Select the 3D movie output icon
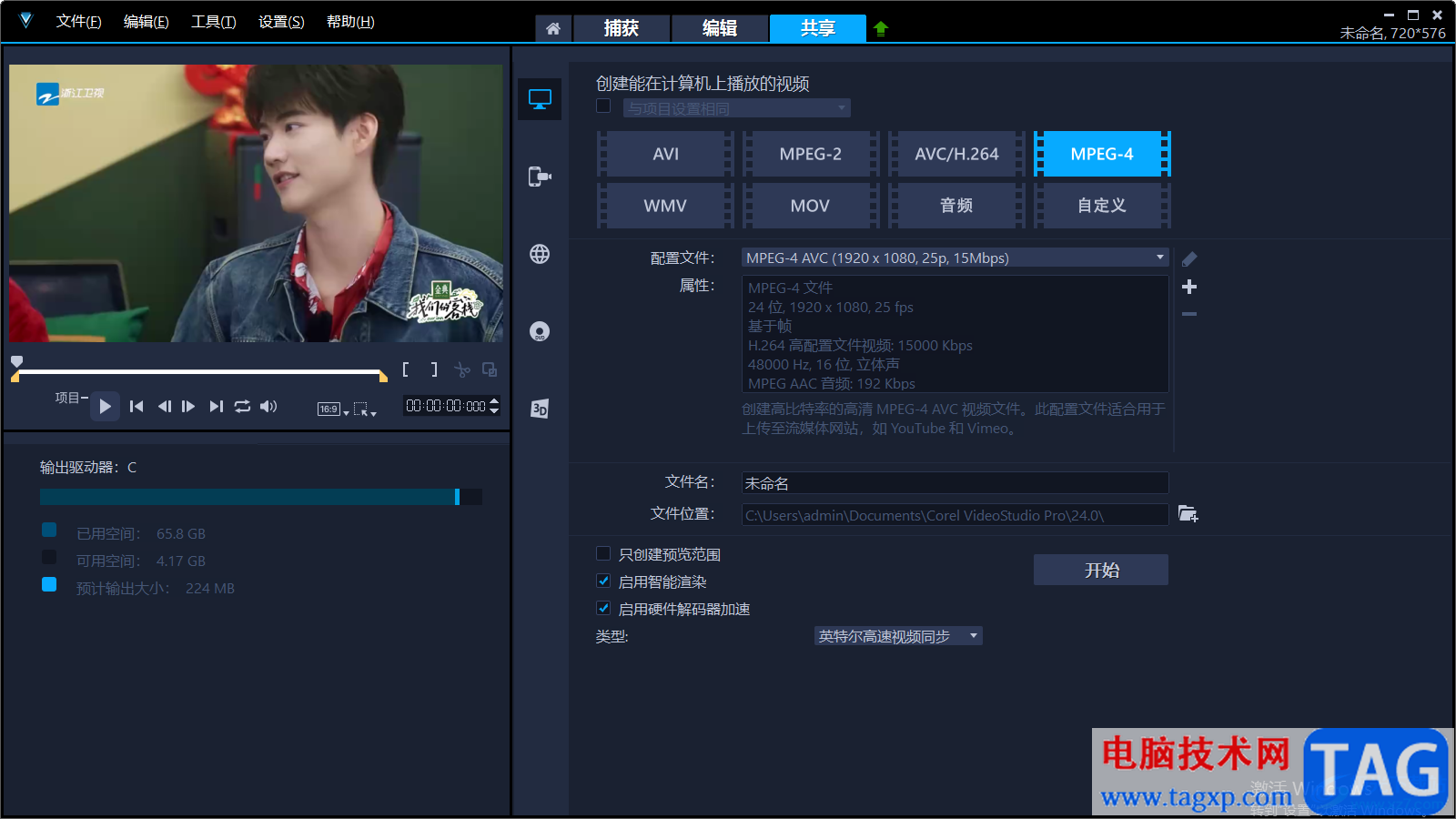Image resolution: width=1456 pixels, height=819 pixels. [x=540, y=409]
